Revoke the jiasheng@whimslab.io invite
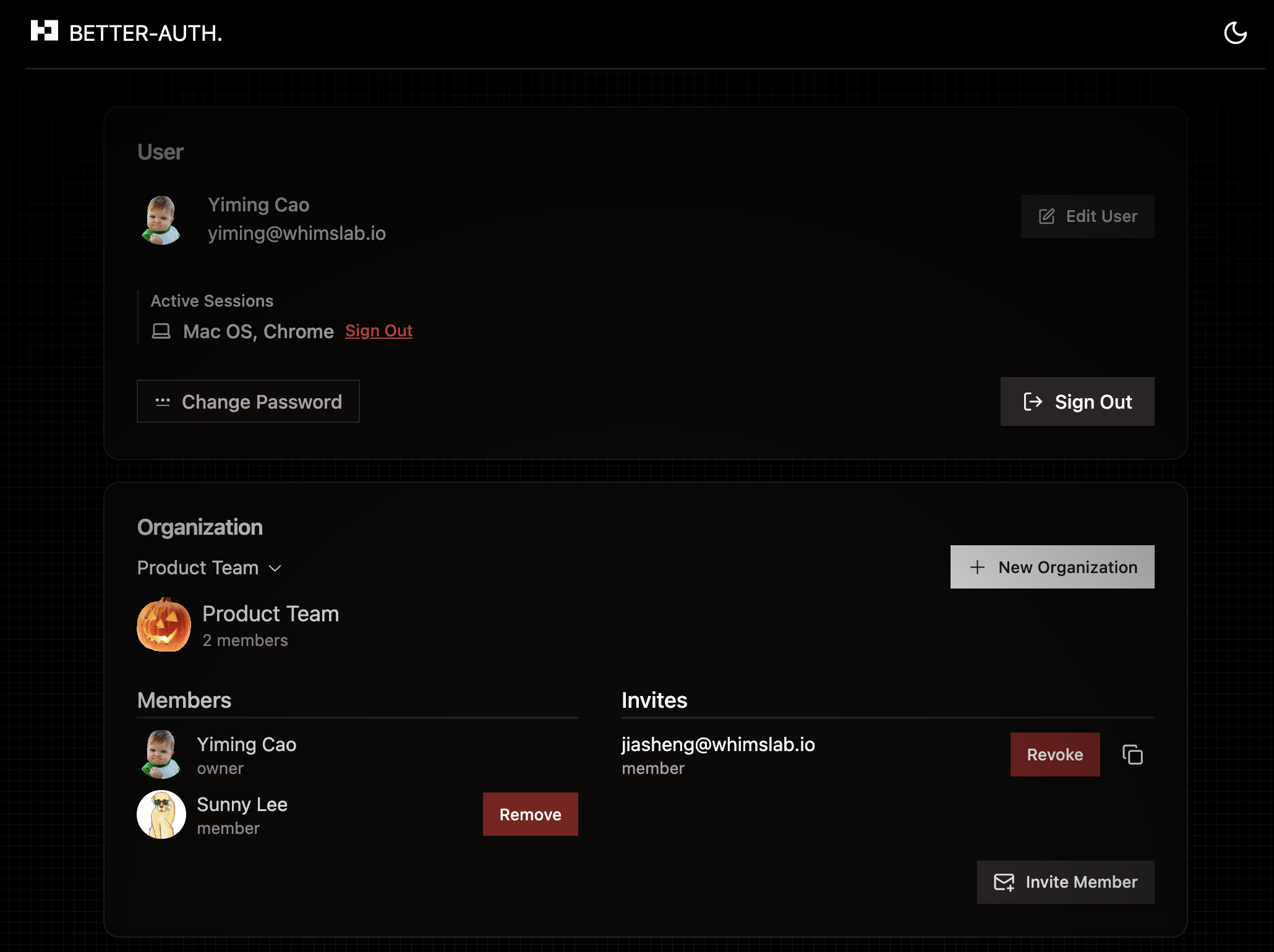Image resolution: width=1274 pixels, height=952 pixels. click(x=1054, y=755)
